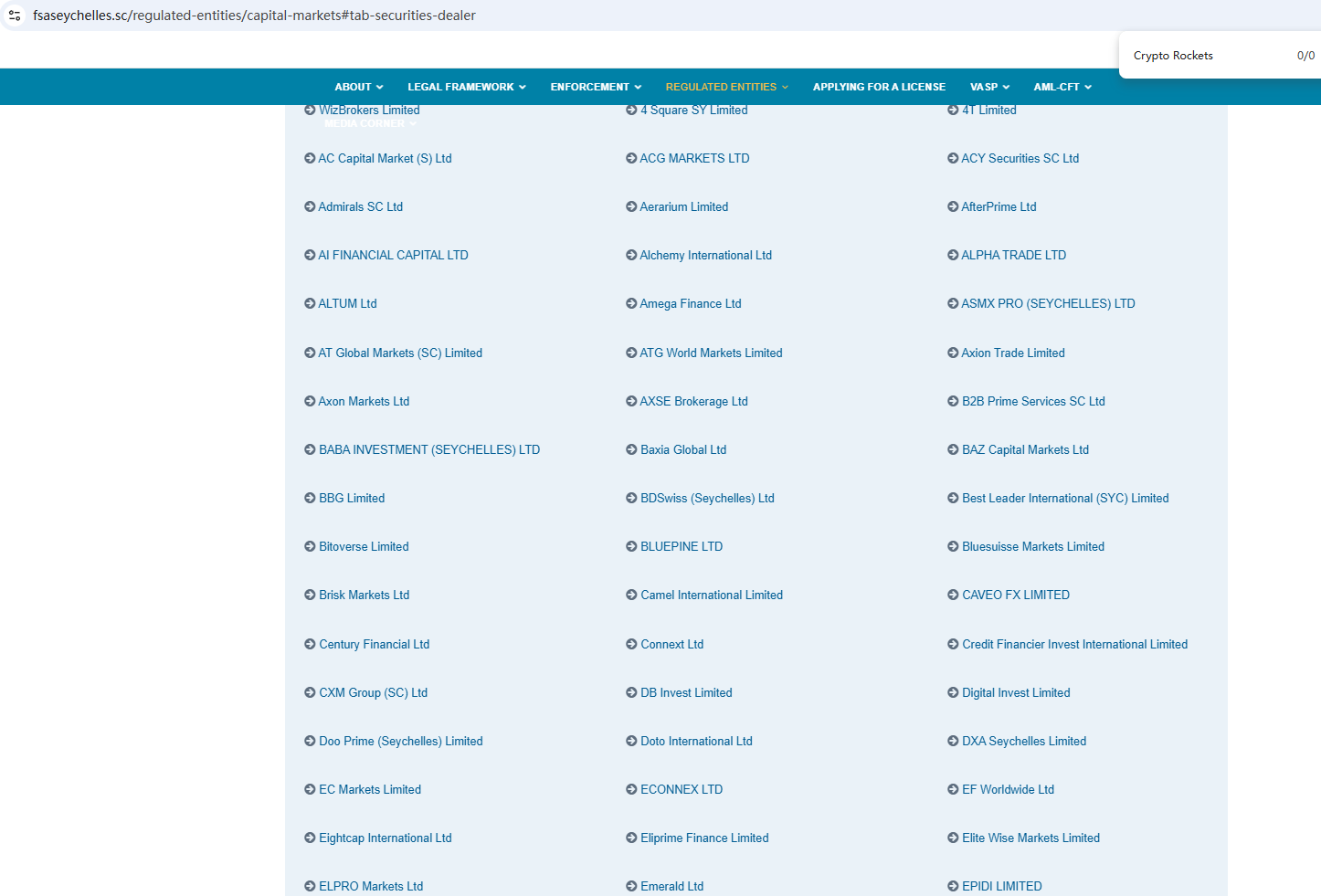Click the arrow icon beside DXA Seychelles Limited
The width and height of the screenshot is (1321, 896).
[953, 741]
